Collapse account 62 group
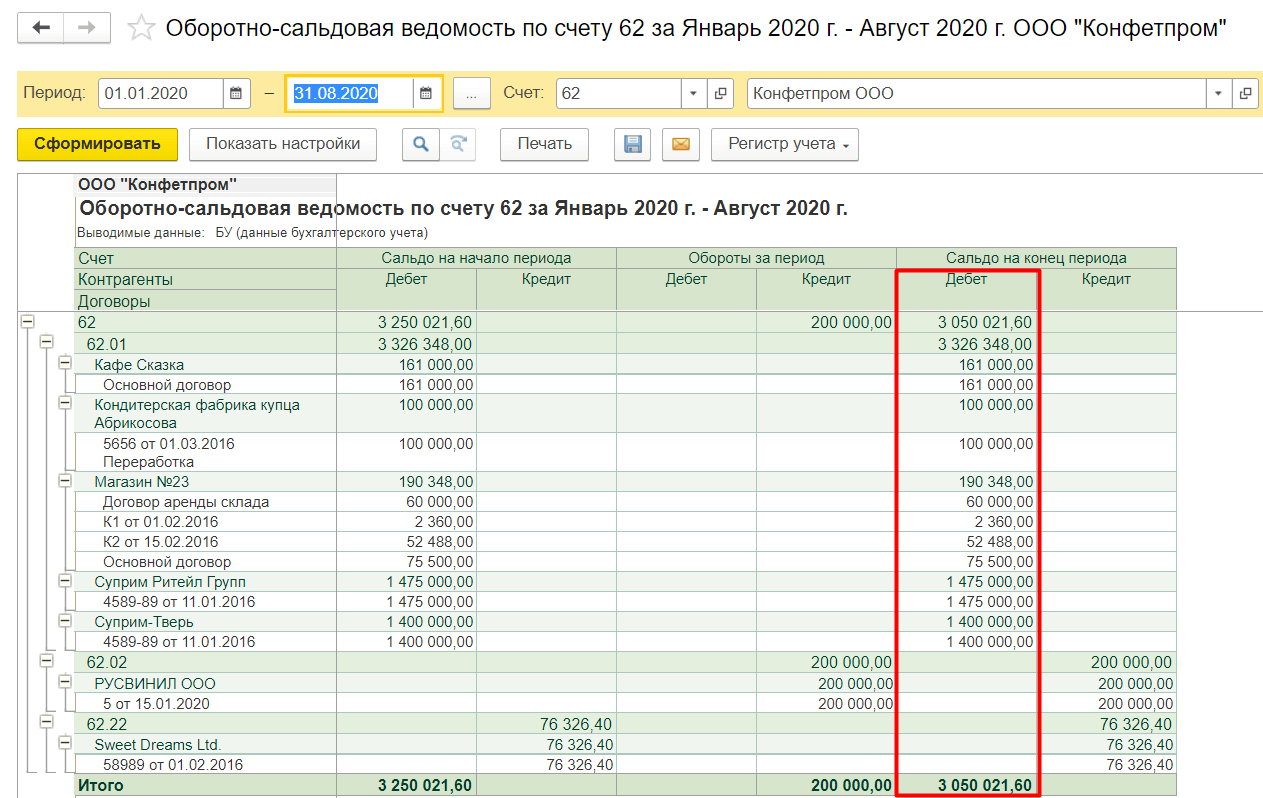 (x=27, y=322)
